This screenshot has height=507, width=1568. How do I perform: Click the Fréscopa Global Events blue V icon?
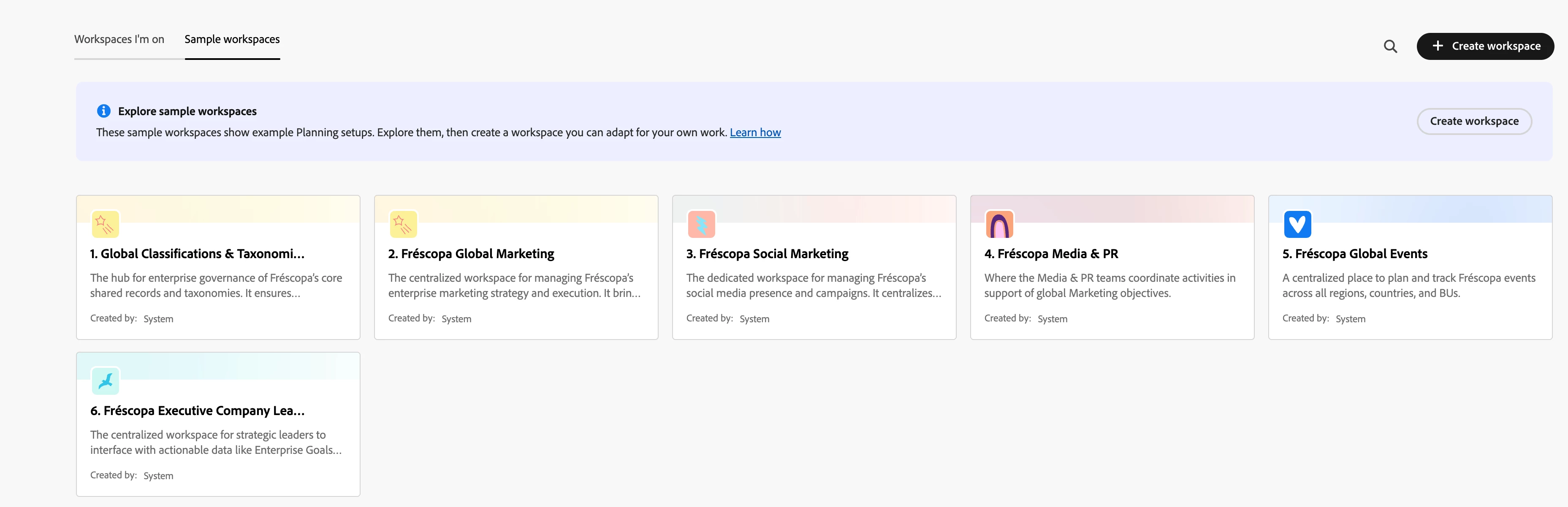(1297, 224)
